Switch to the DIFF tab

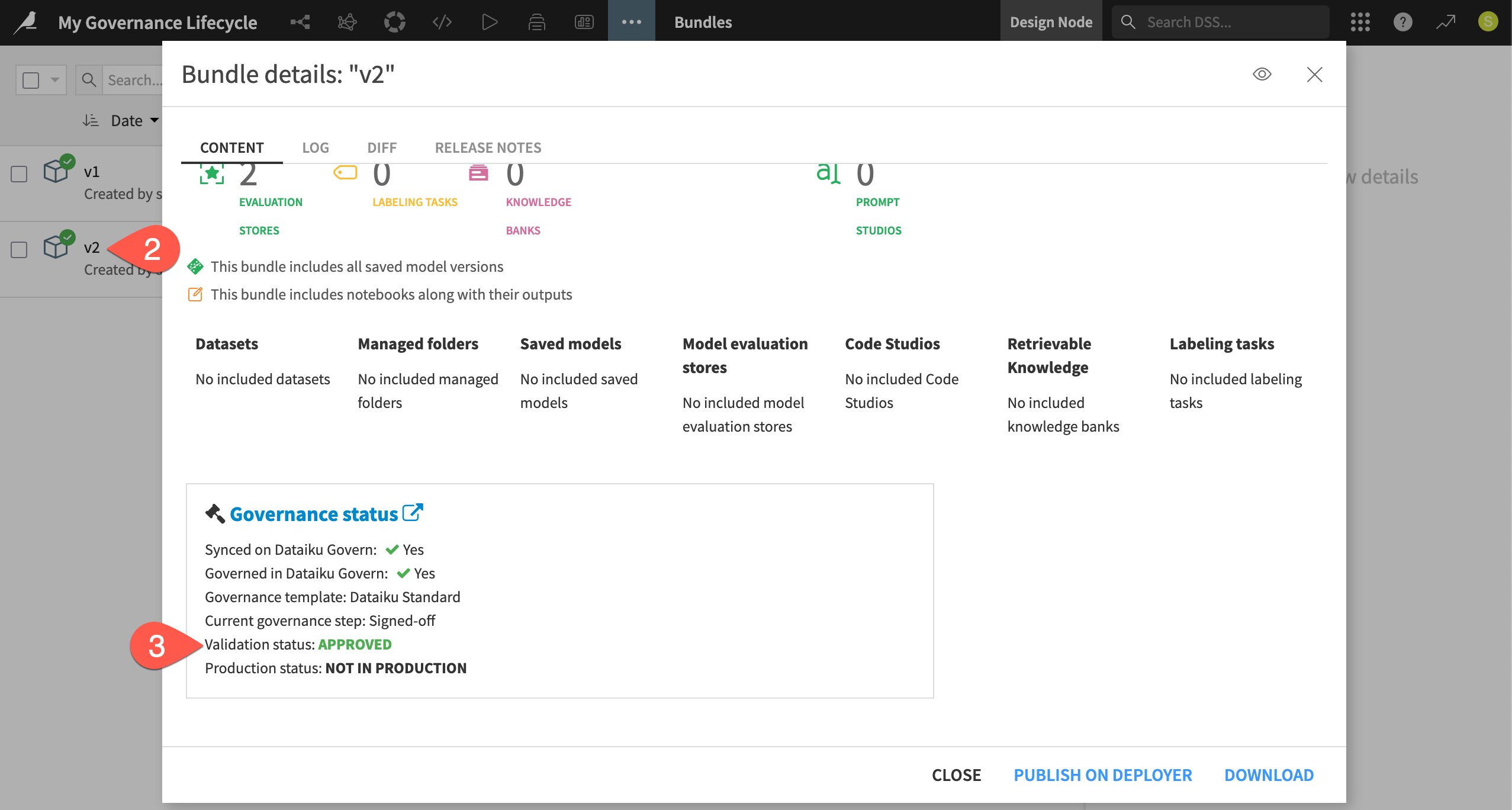[381, 147]
